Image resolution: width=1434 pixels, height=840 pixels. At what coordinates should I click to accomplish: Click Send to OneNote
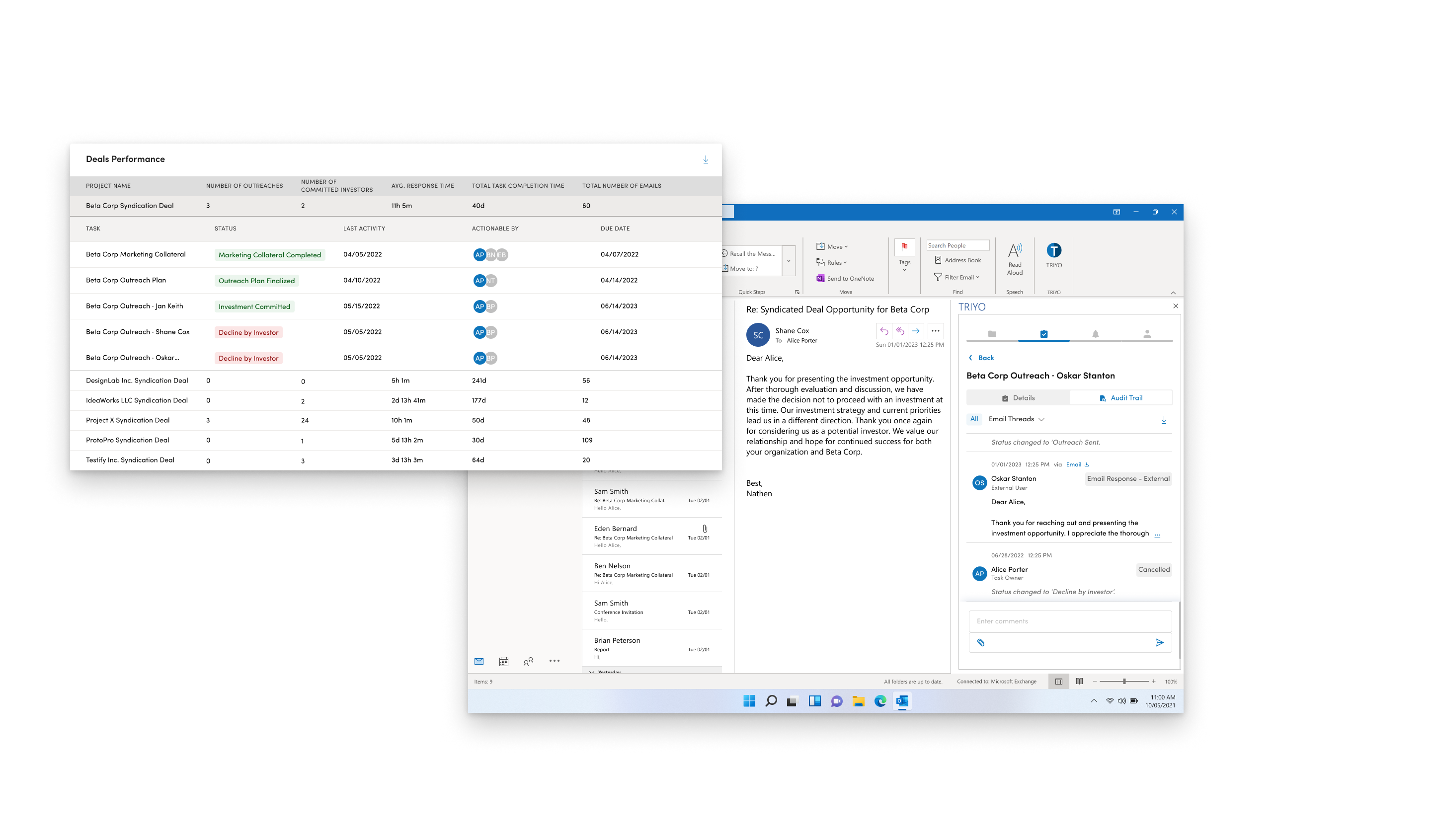[x=845, y=279]
